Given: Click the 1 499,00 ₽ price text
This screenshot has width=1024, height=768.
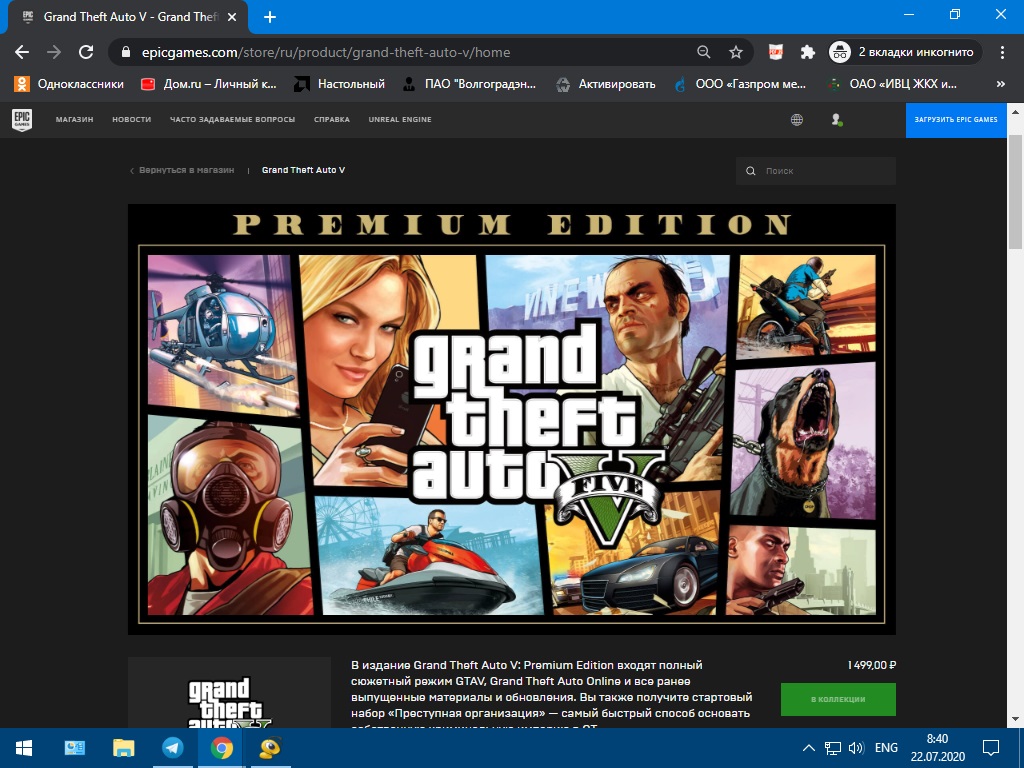Looking at the screenshot, I should (872, 665).
